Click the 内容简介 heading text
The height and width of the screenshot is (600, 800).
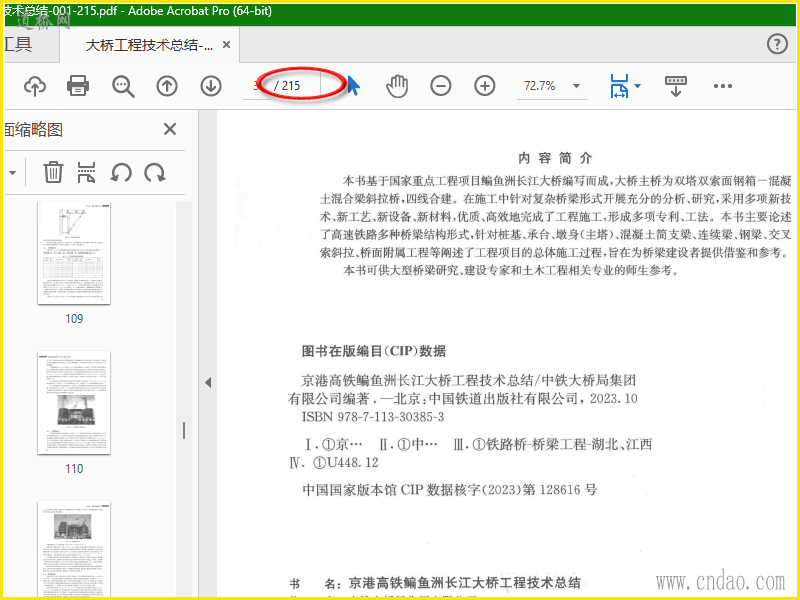555,158
